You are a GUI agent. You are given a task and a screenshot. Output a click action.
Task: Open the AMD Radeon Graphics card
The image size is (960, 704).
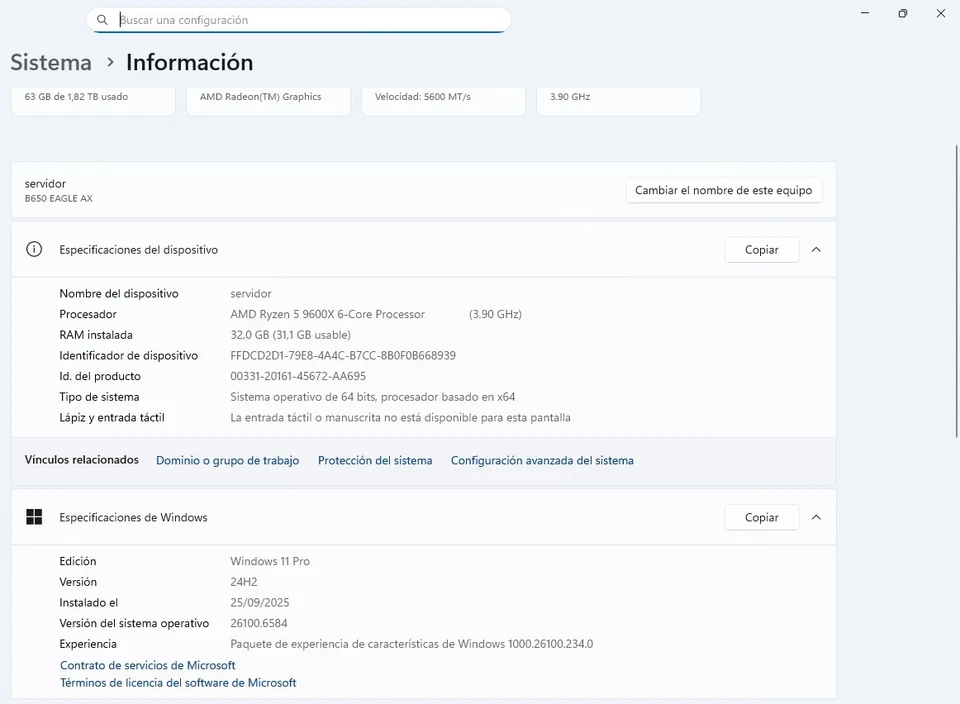tap(268, 99)
